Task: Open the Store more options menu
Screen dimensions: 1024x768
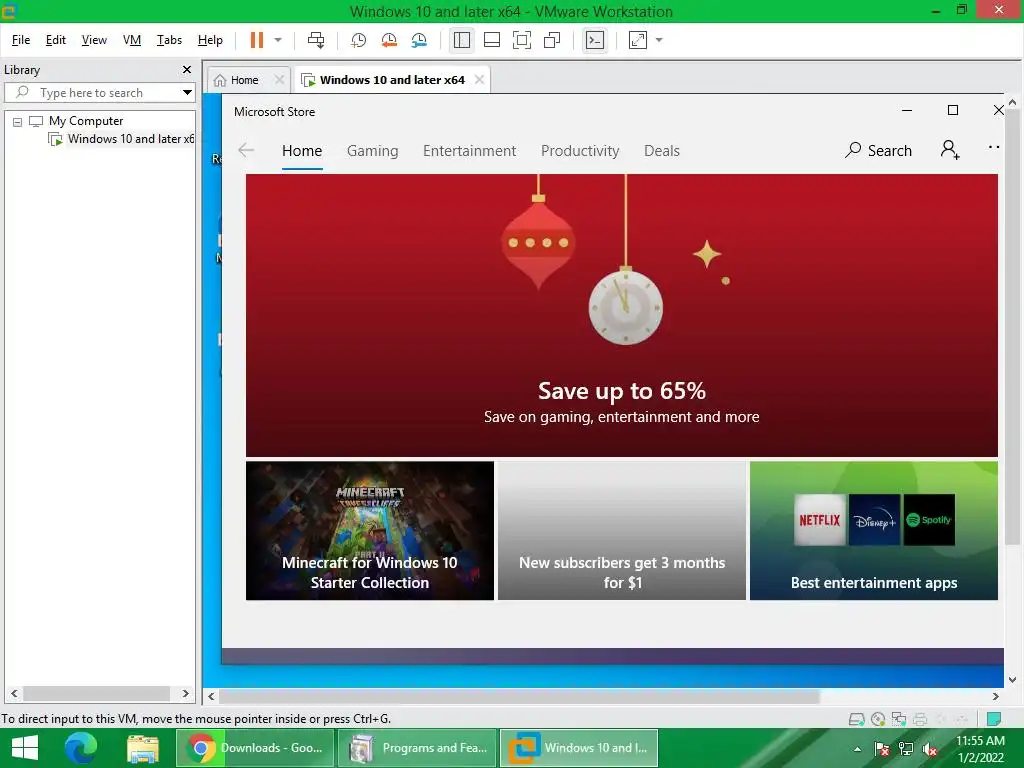Action: tap(994, 148)
